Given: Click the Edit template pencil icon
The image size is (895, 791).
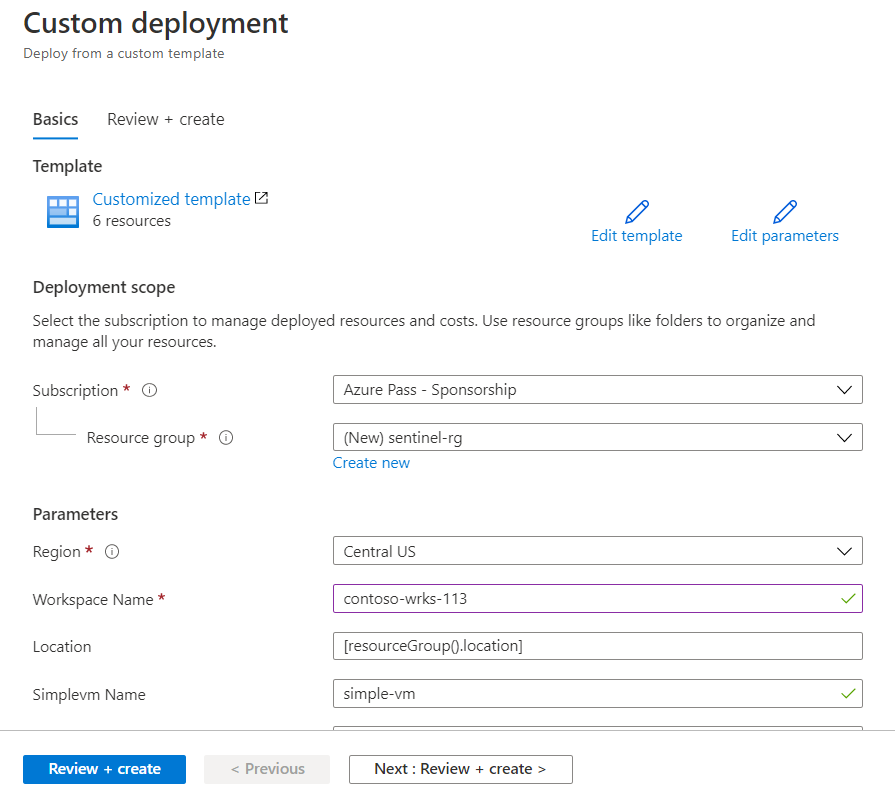Looking at the screenshot, I should 636,212.
